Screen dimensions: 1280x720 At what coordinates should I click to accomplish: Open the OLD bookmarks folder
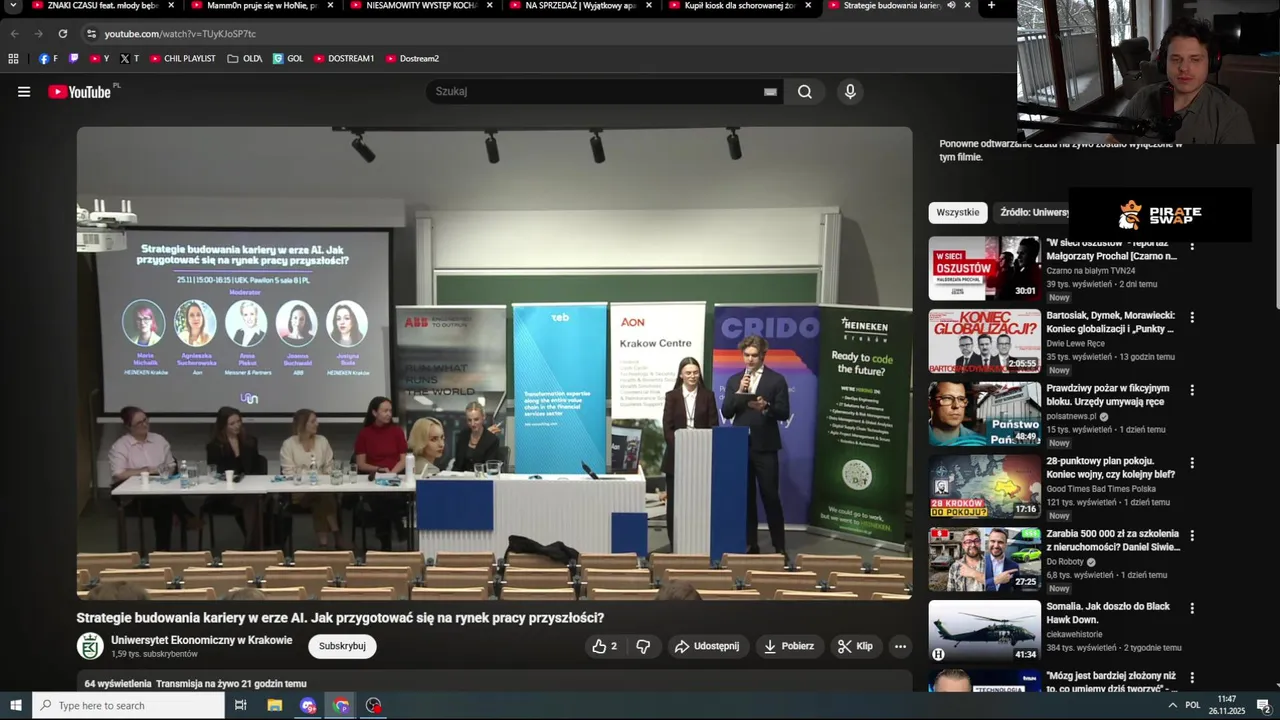coord(245,59)
